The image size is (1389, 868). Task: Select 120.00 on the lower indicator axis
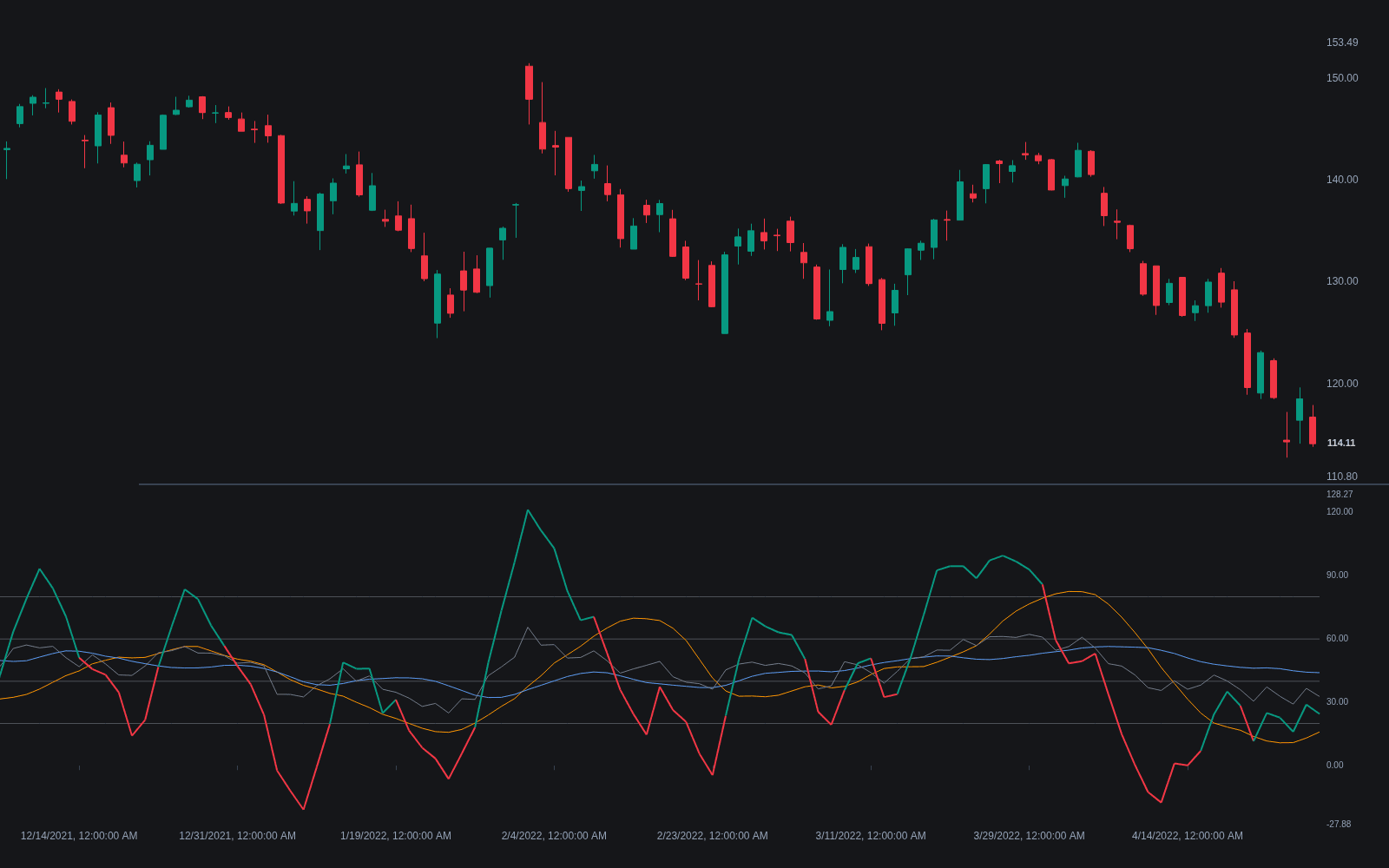(1340, 512)
